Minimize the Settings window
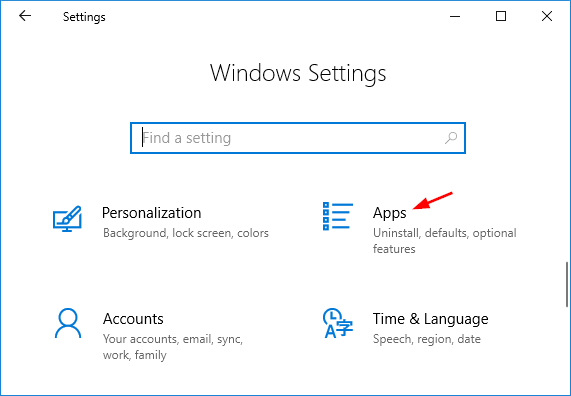 pos(455,16)
